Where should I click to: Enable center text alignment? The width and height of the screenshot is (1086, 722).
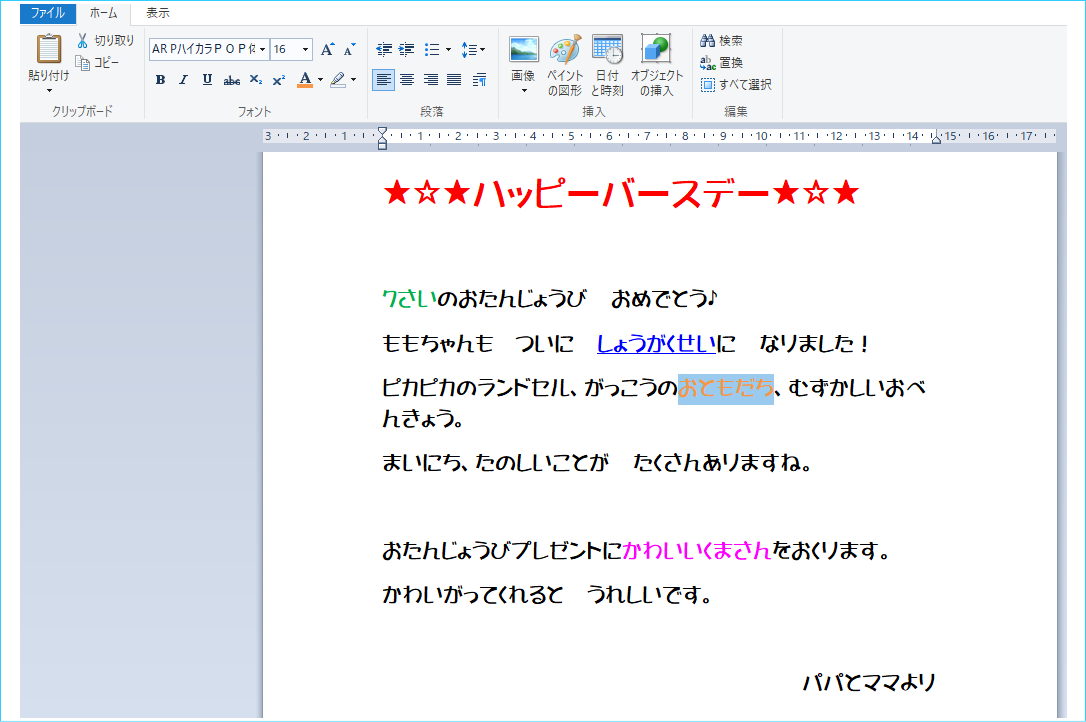point(407,80)
